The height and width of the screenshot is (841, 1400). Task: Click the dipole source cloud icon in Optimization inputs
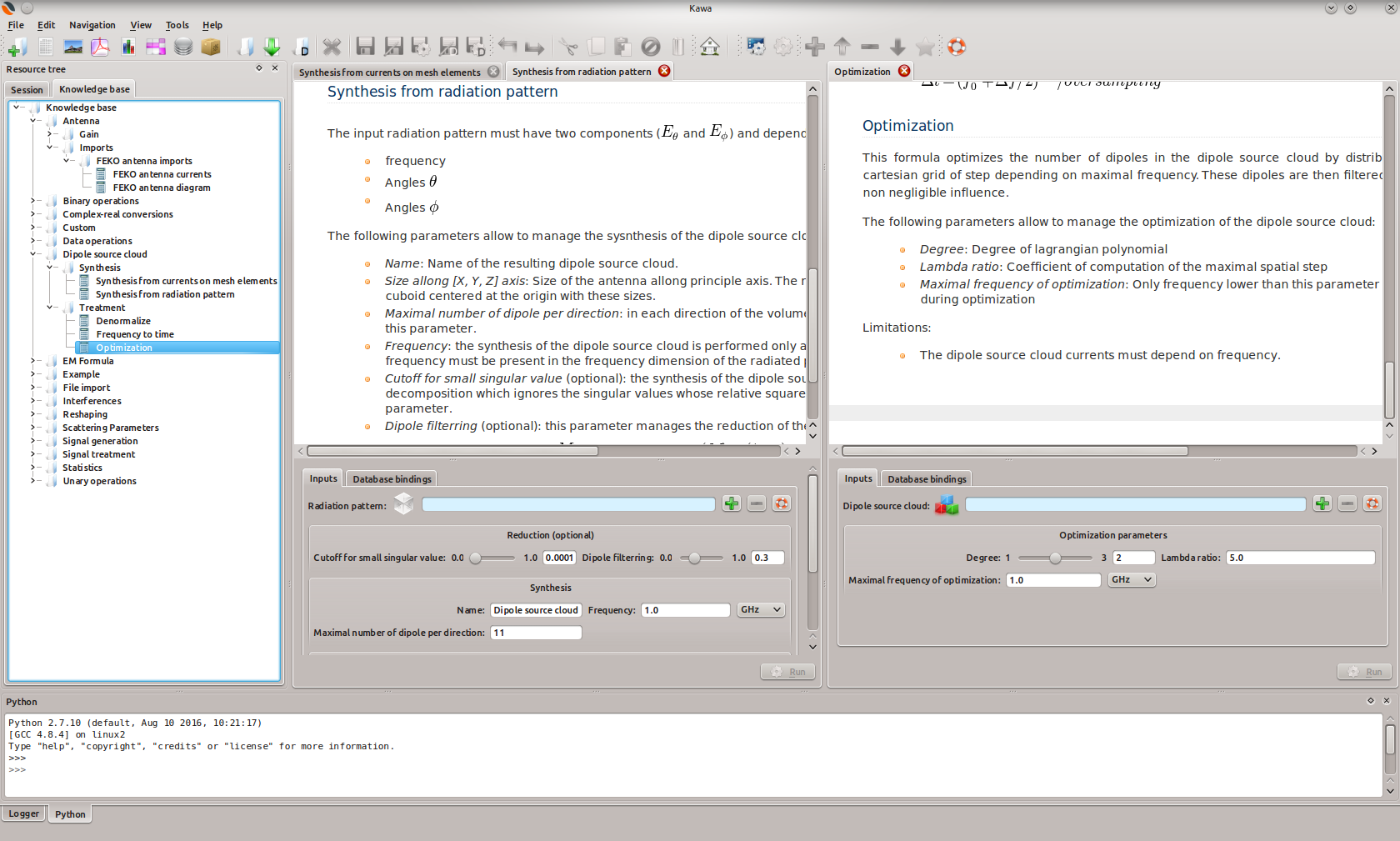[947, 504]
